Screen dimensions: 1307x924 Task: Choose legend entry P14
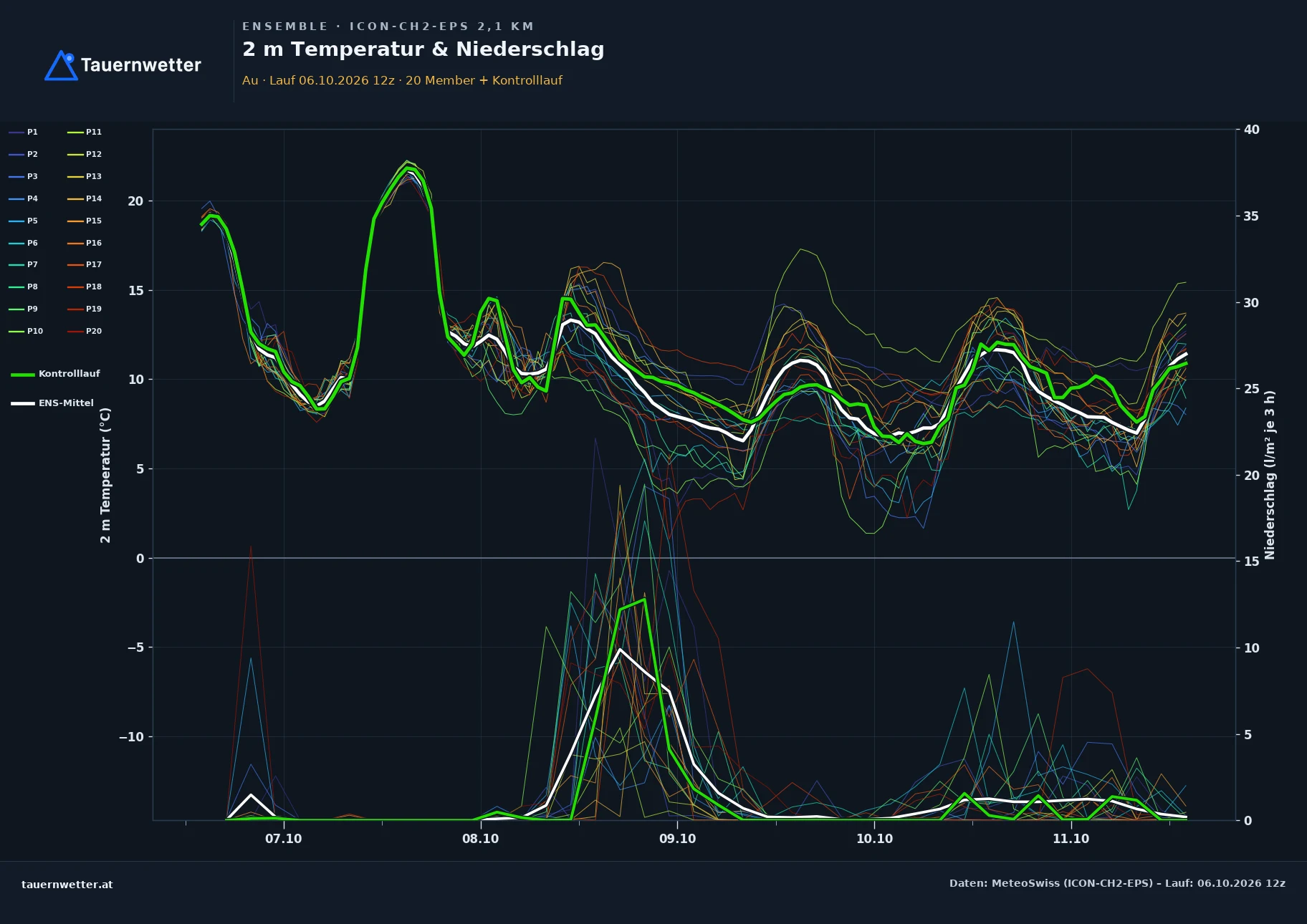[85, 199]
